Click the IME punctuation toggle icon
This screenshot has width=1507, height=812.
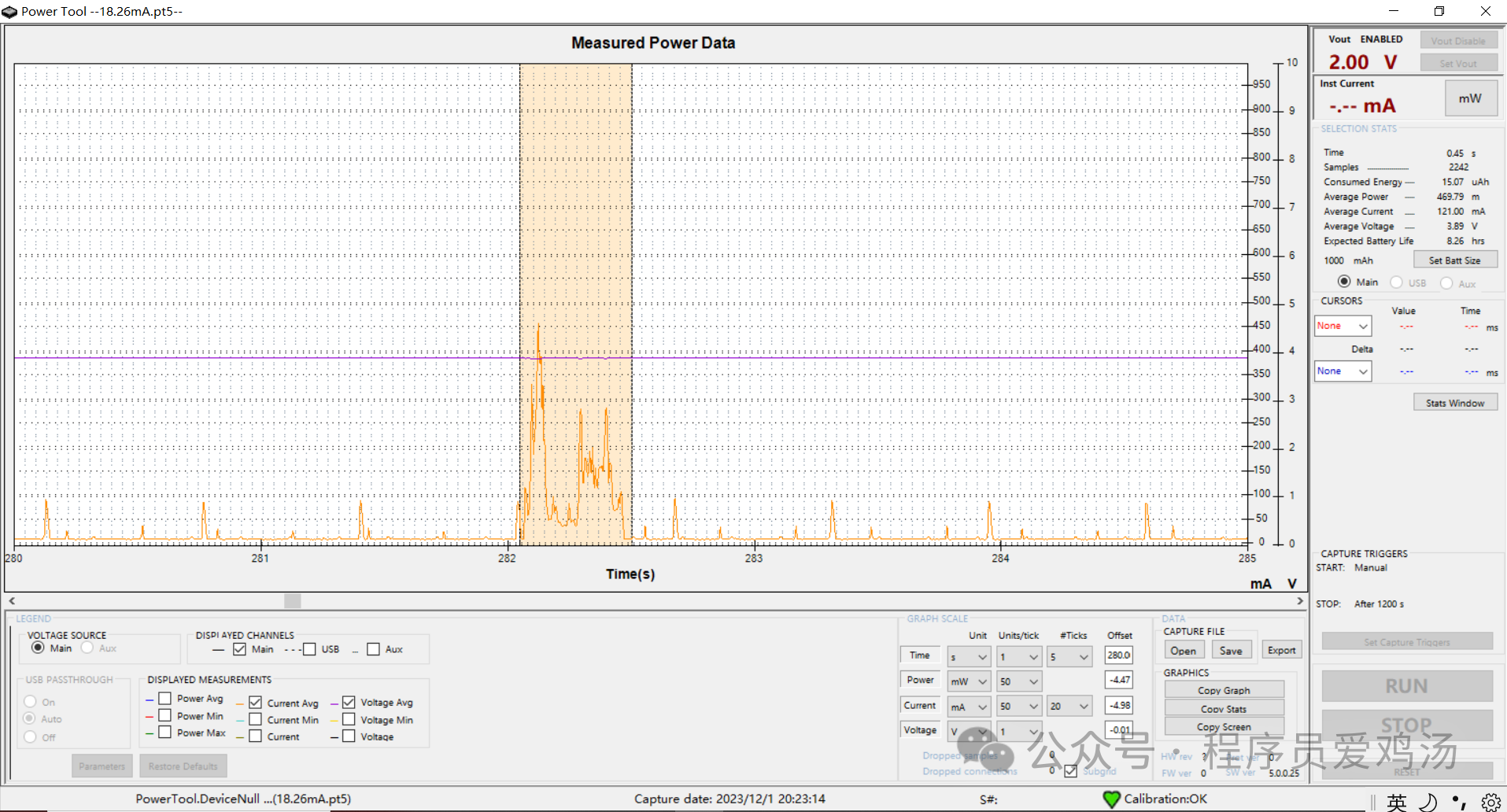1458,802
